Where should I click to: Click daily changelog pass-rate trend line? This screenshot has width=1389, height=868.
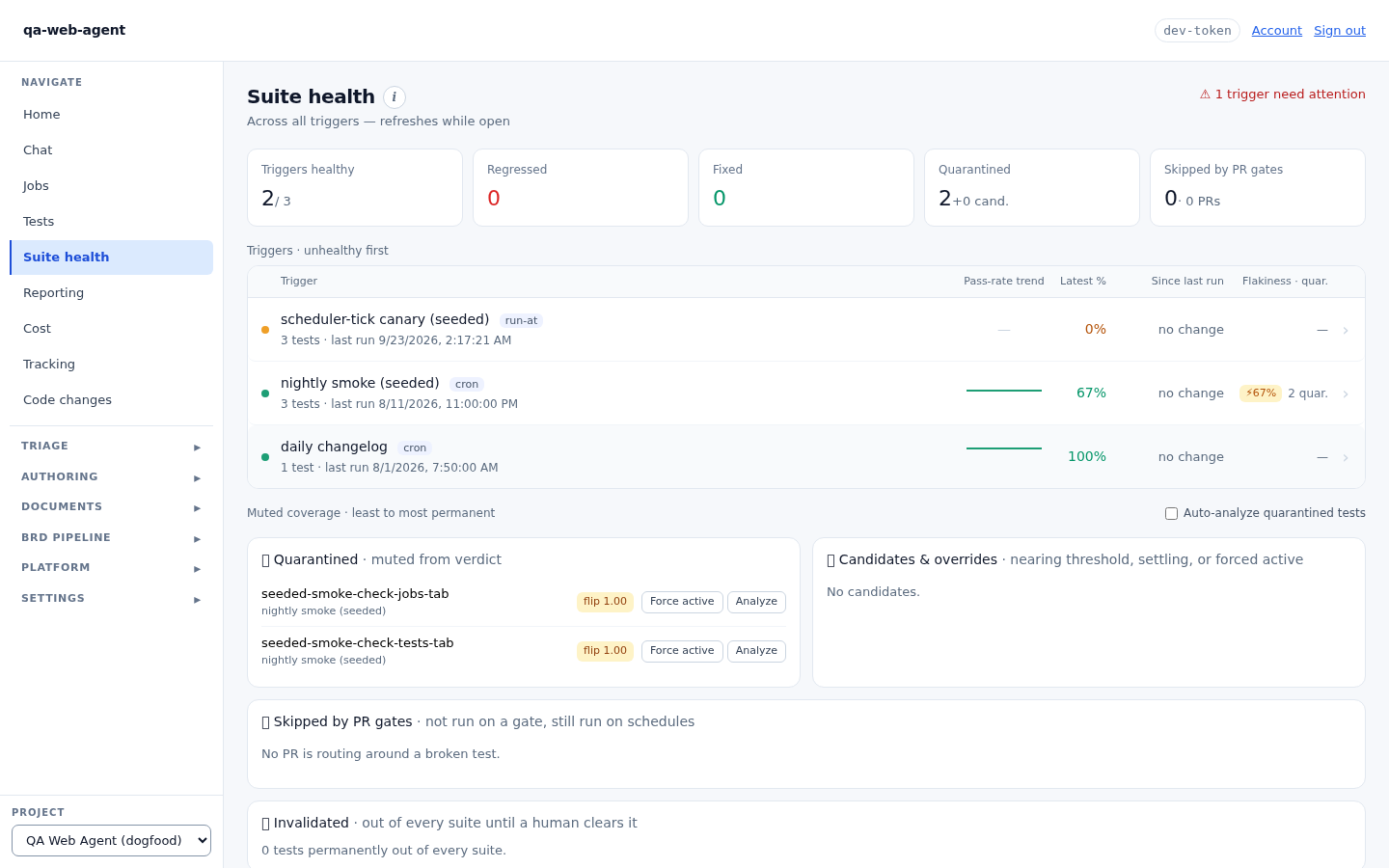[x=1004, y=448]
